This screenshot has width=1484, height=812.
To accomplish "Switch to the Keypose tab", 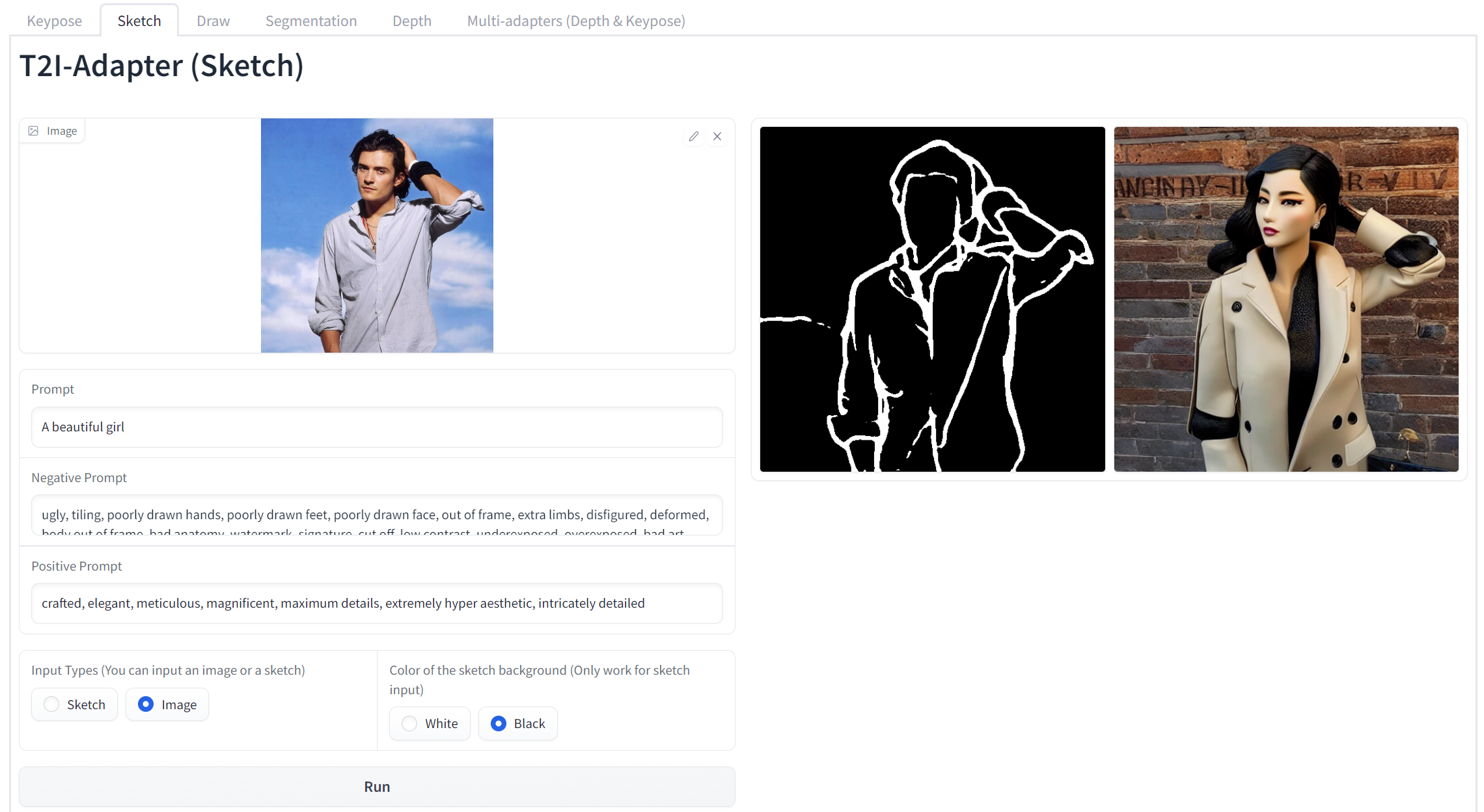I will click(x=55, y=21).
